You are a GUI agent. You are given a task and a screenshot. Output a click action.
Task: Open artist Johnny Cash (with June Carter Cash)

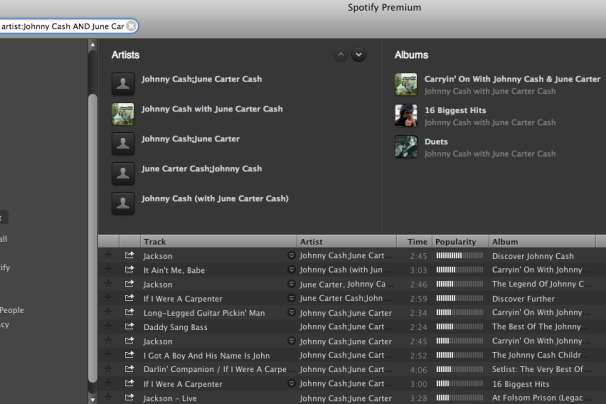pos(215,199)
